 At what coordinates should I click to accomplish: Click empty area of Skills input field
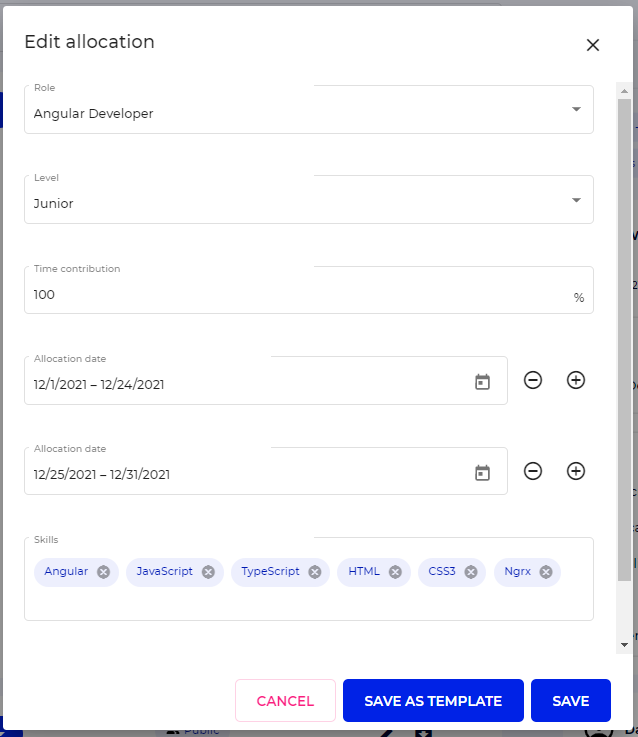pyautogui.click(x=309, y=602)
